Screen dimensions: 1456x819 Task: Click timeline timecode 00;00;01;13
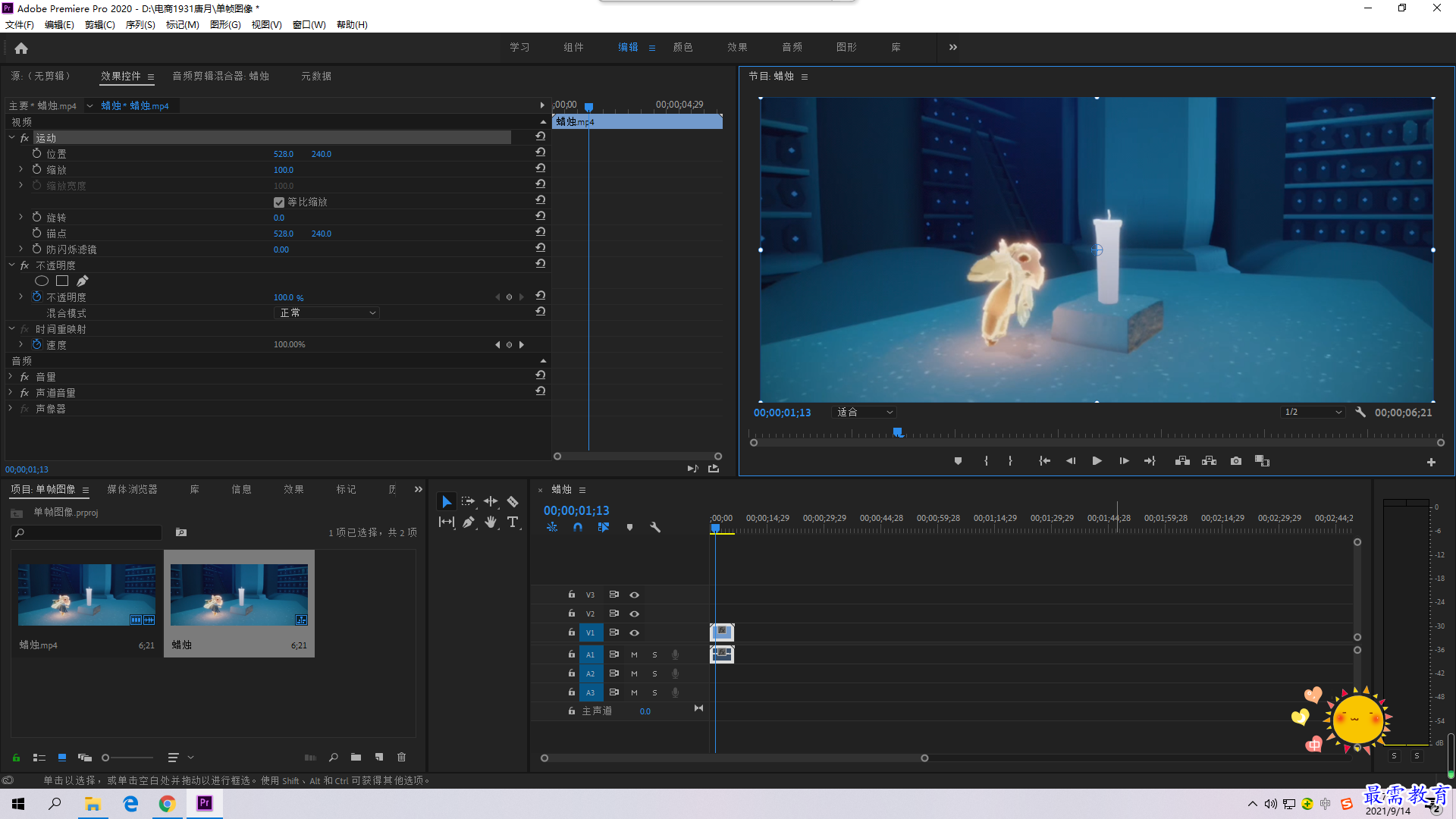coord(576,510)
